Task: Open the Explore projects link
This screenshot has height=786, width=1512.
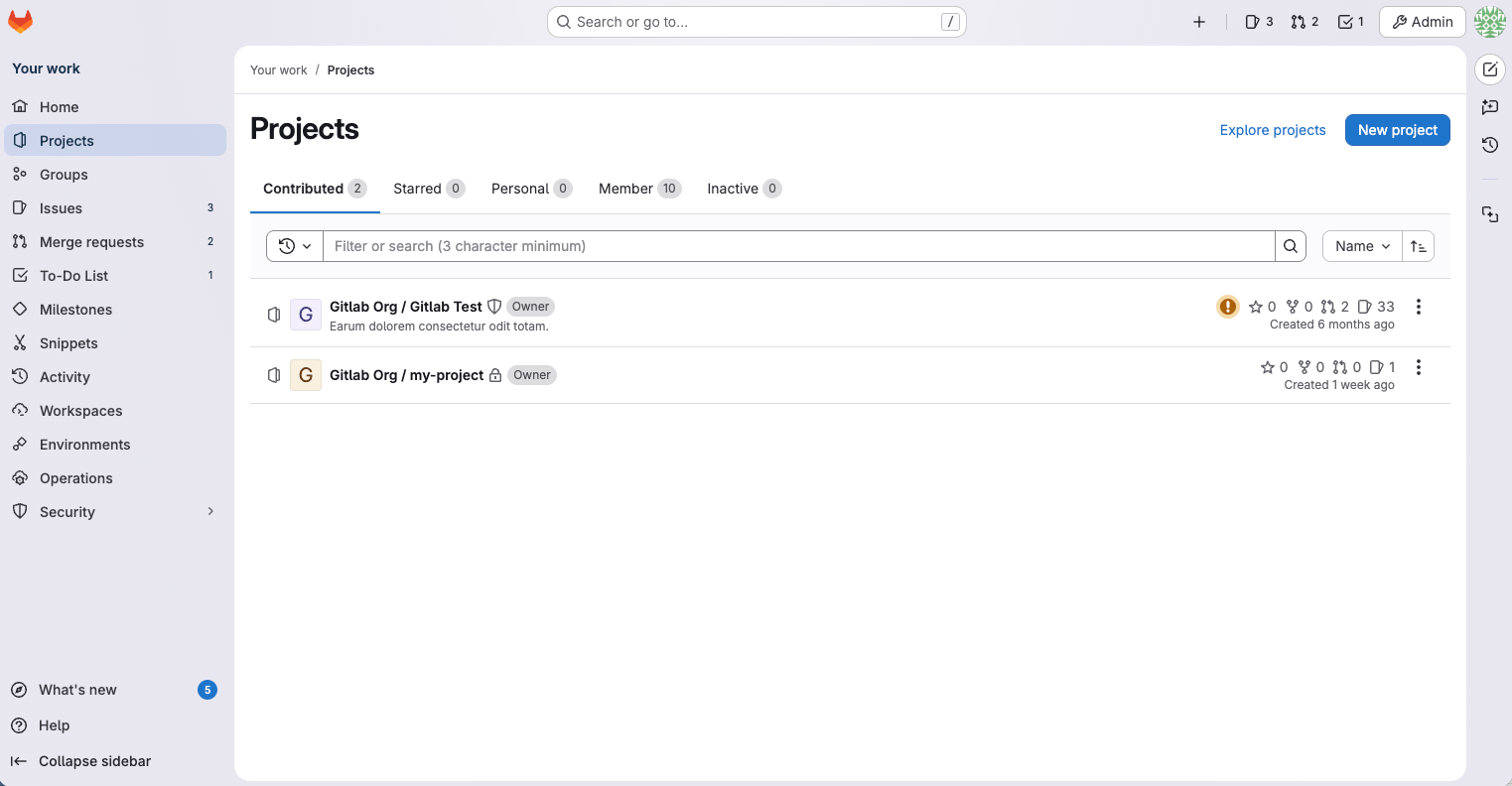Action: [x=1272, y=130]
